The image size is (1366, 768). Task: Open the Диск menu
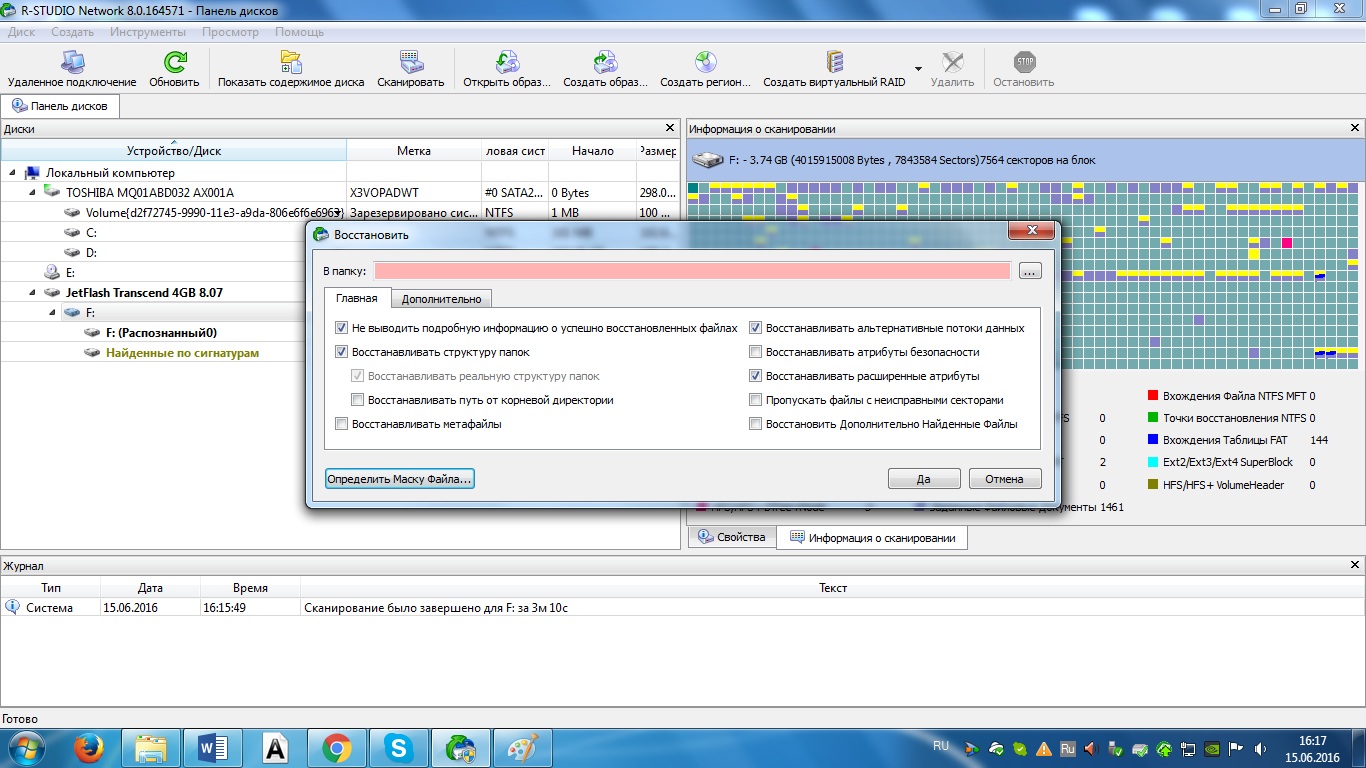(21, 32)
